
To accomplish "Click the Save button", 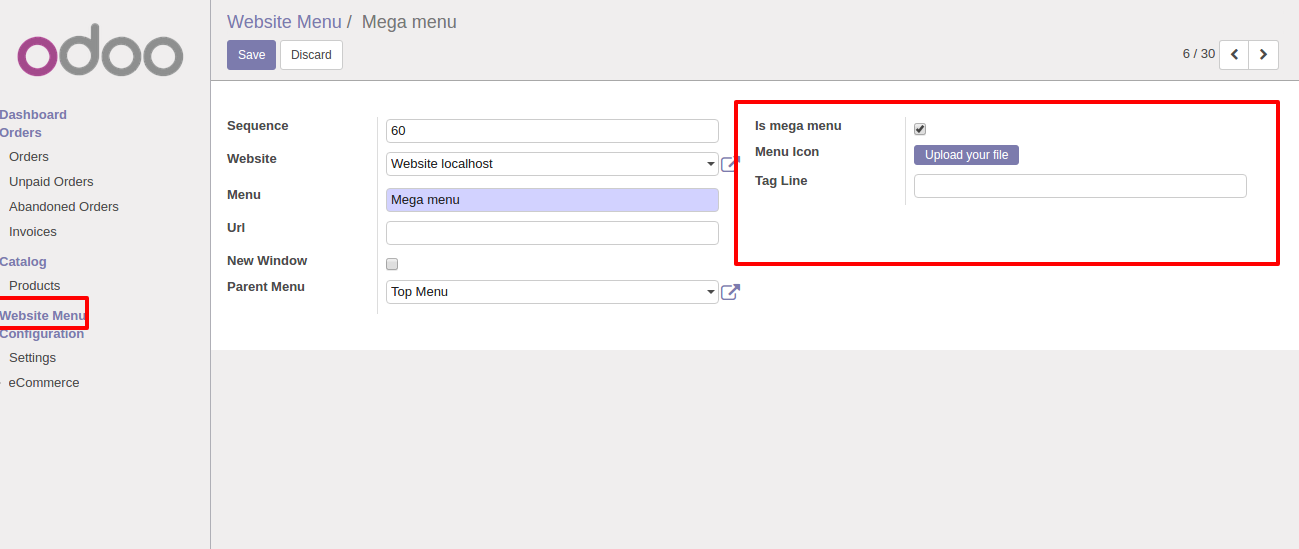I will click(x=251, y=55).
